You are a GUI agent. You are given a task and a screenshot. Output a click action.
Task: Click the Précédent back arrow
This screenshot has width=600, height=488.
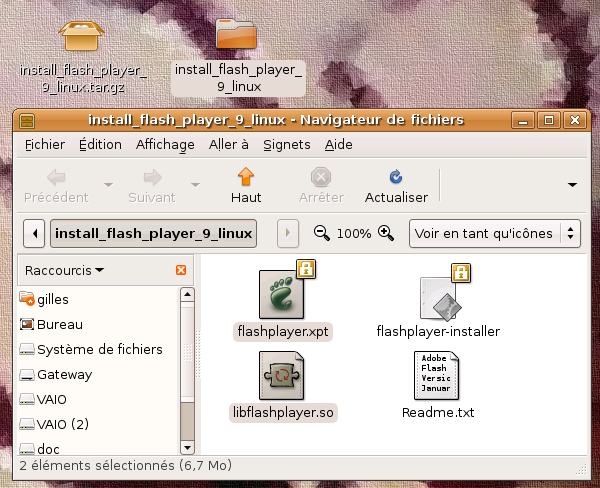tap(56, 177)
